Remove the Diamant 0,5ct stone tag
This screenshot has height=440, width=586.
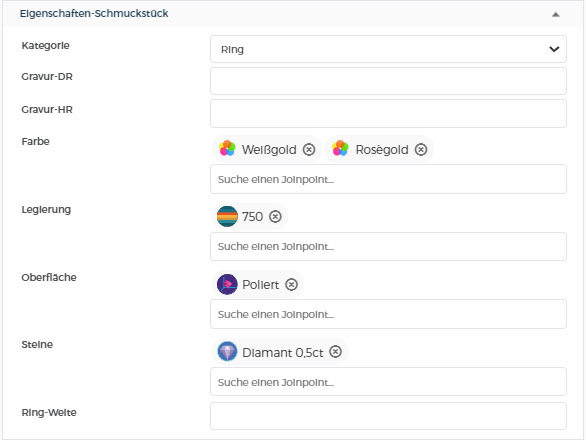tap(336, 352)
